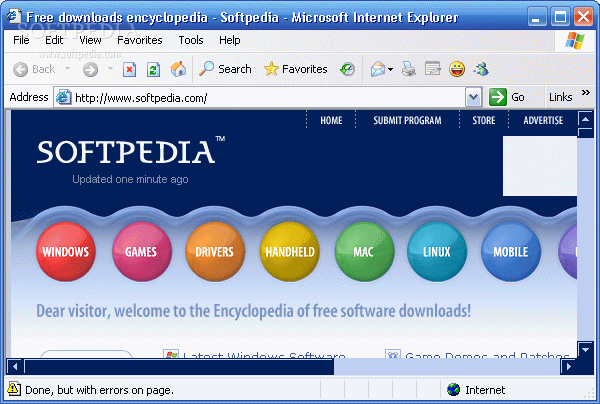600x404 pixels.
Task: Click the Edit page toolbar icon
Action: click(x=433, y=69)
